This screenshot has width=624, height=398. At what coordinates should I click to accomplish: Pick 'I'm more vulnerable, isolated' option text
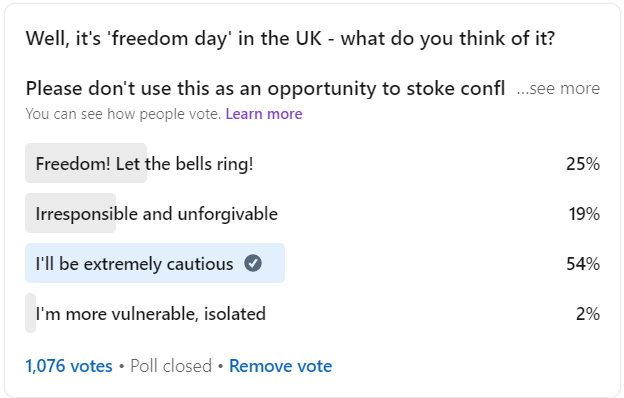click(150, 314)
